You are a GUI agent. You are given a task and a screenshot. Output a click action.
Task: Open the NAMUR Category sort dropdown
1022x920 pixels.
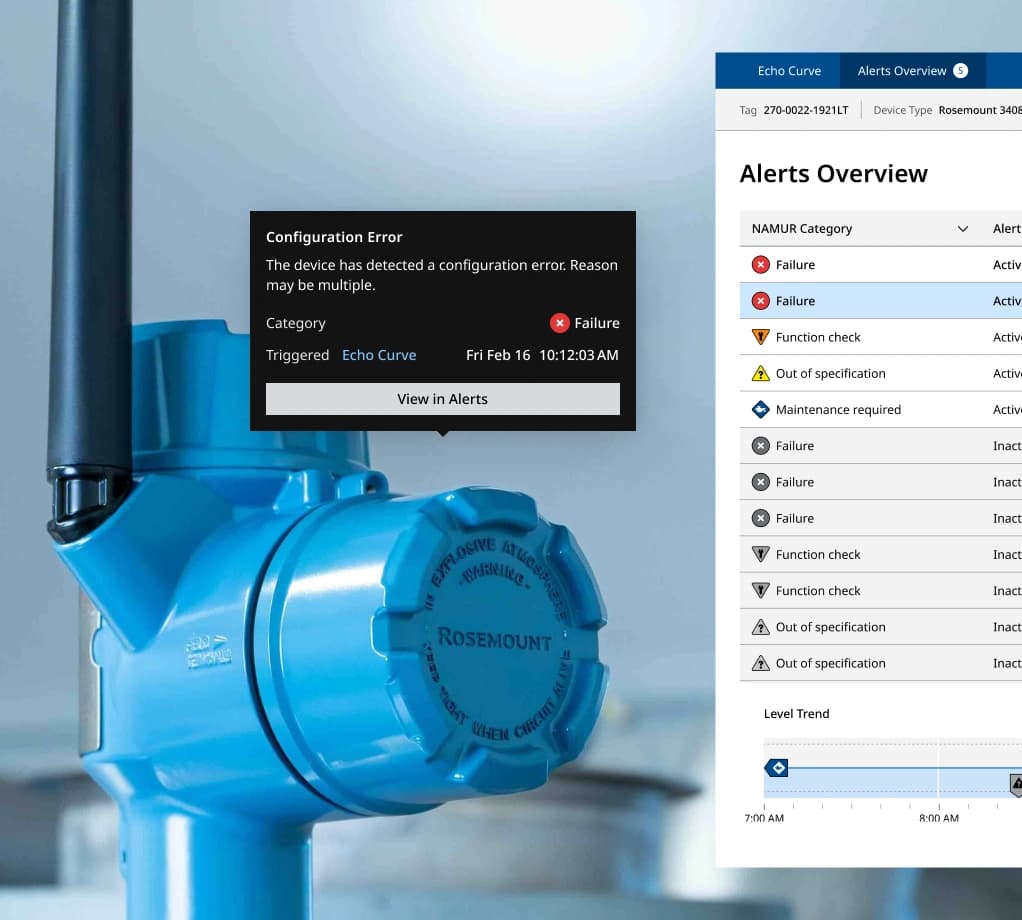click(963, 228)
